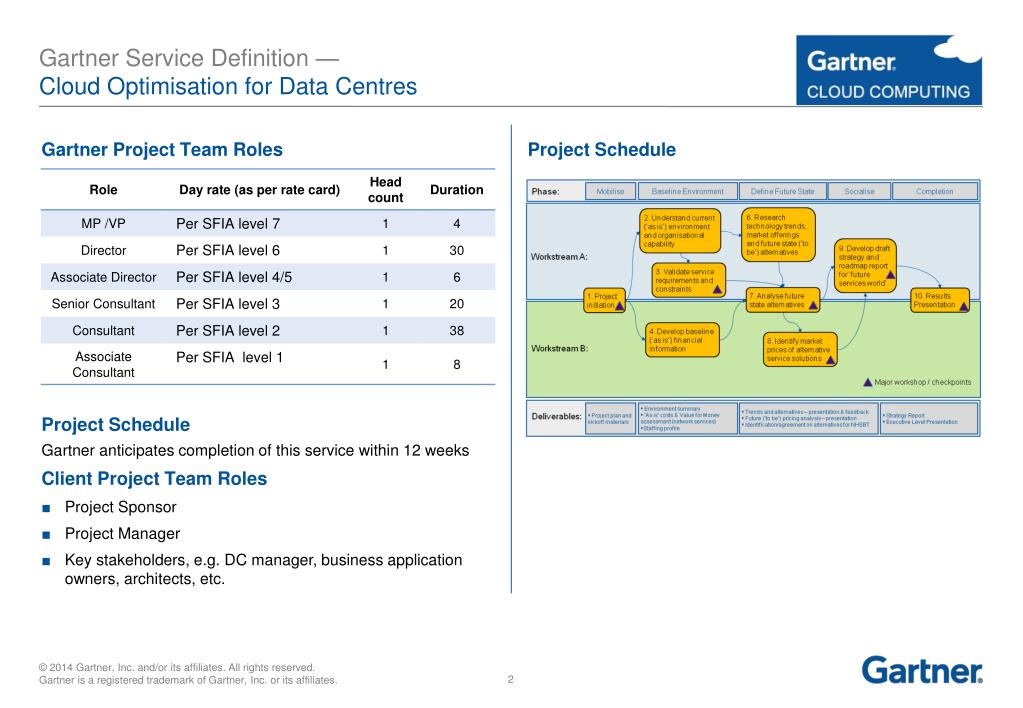1023x708 pixels.
Task: Click the '2. Understand current environment' step box
Action: tap(680, 230)
